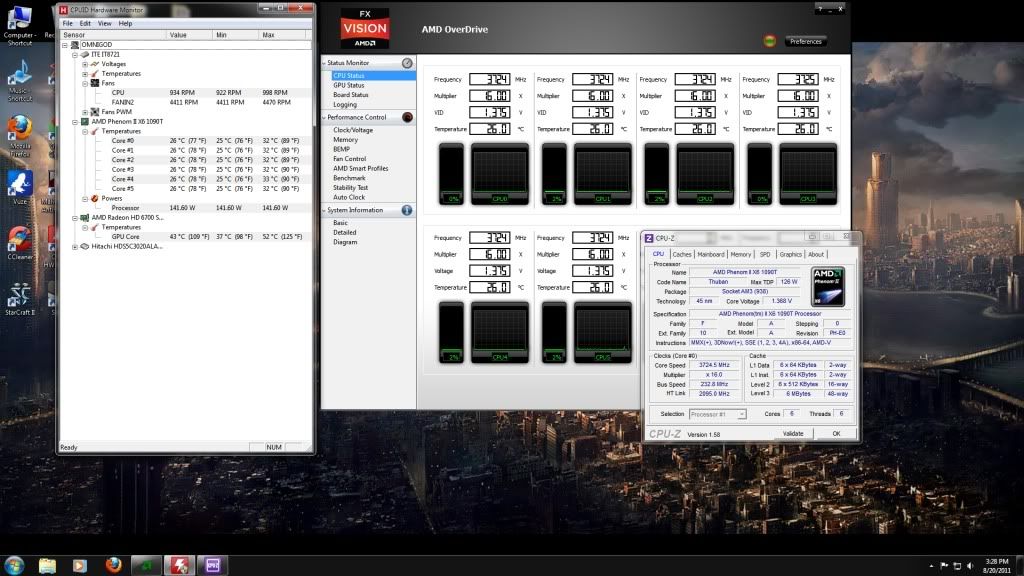The height and width of the screenshot is (576, 1024).
Task: Click the Validate button in CPU-Z
Action: click(x=793, y=434)
